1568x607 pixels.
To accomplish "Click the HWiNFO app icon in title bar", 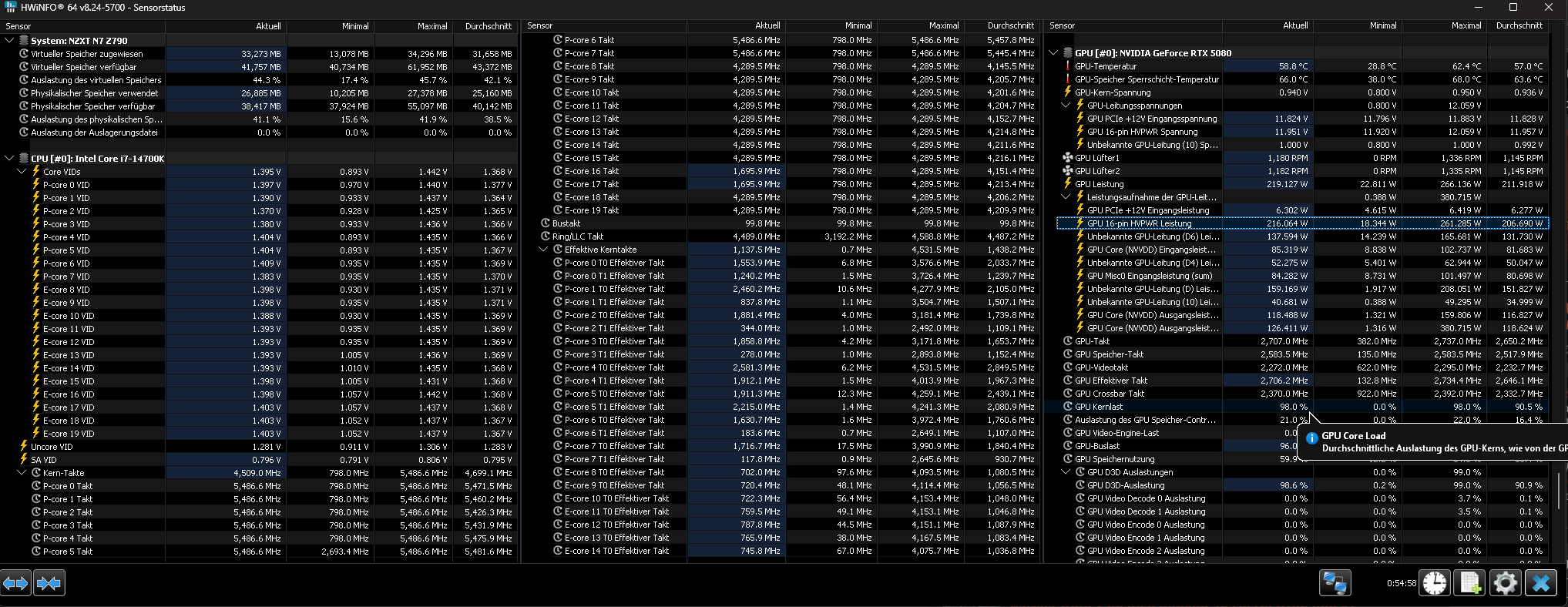I will tap(10, 8).
